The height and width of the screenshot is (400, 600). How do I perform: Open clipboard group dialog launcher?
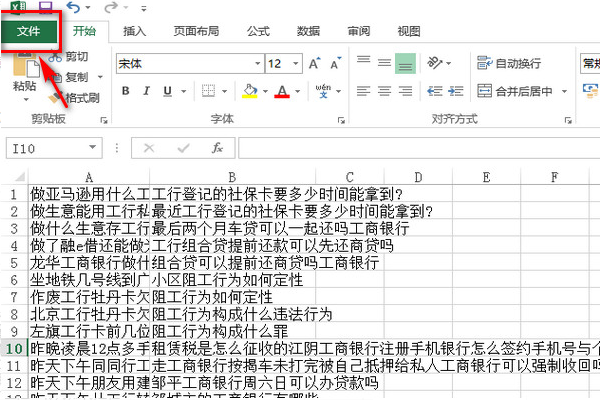(x=104, y=120)
